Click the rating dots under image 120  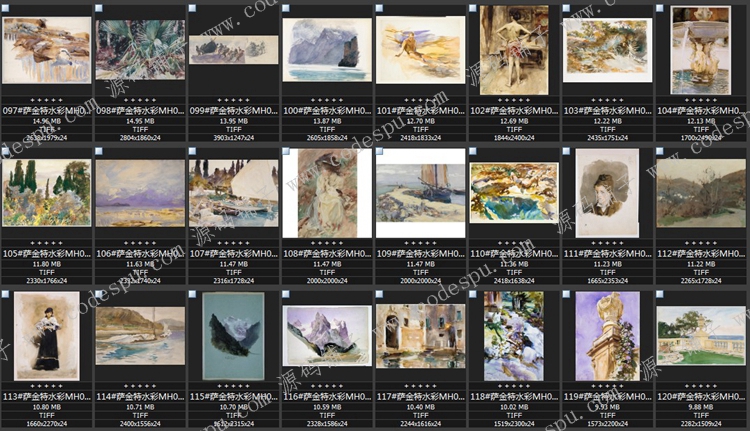tap(701, 387)
